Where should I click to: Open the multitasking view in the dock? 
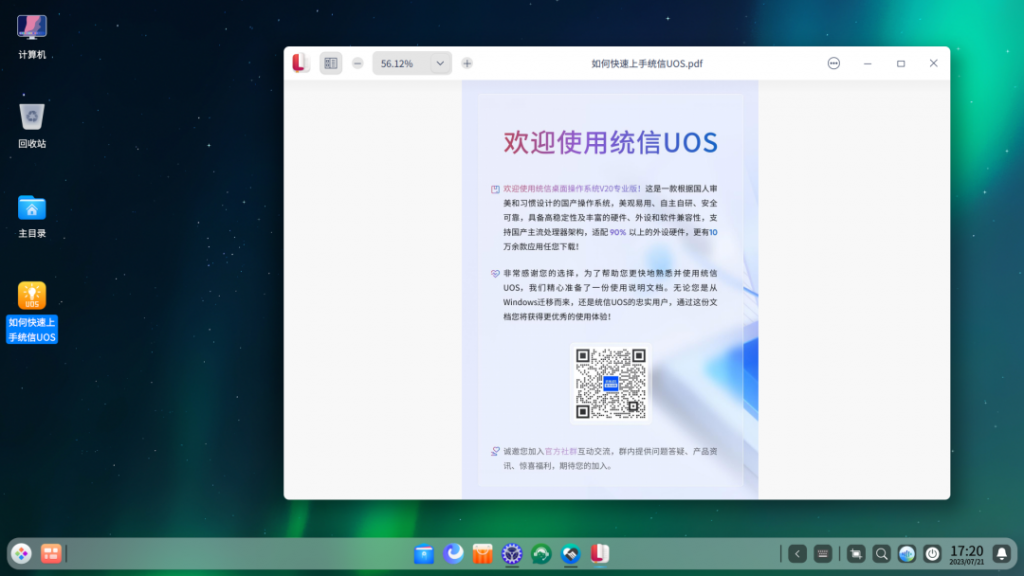(51, 554)
